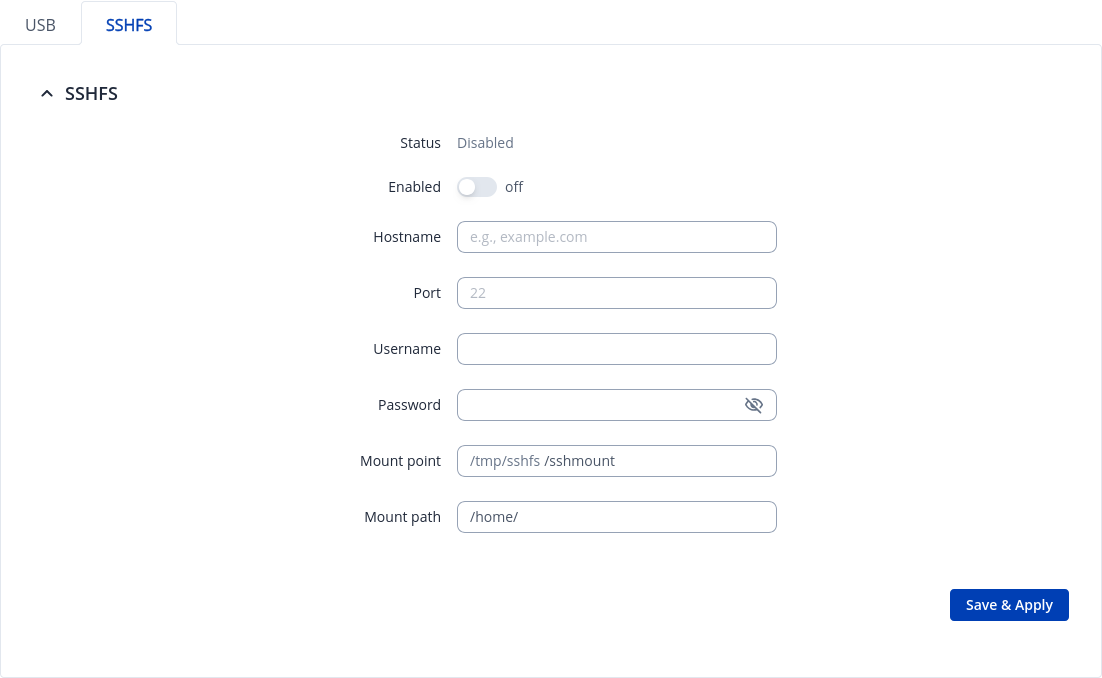Viewport: 1102px width, 678px height.
Task: Select the Username text box
Action: click(616, 349)
